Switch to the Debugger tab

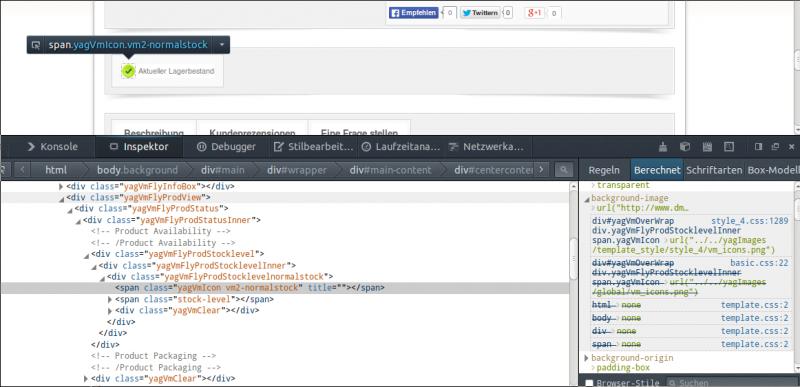coord(226,147)
